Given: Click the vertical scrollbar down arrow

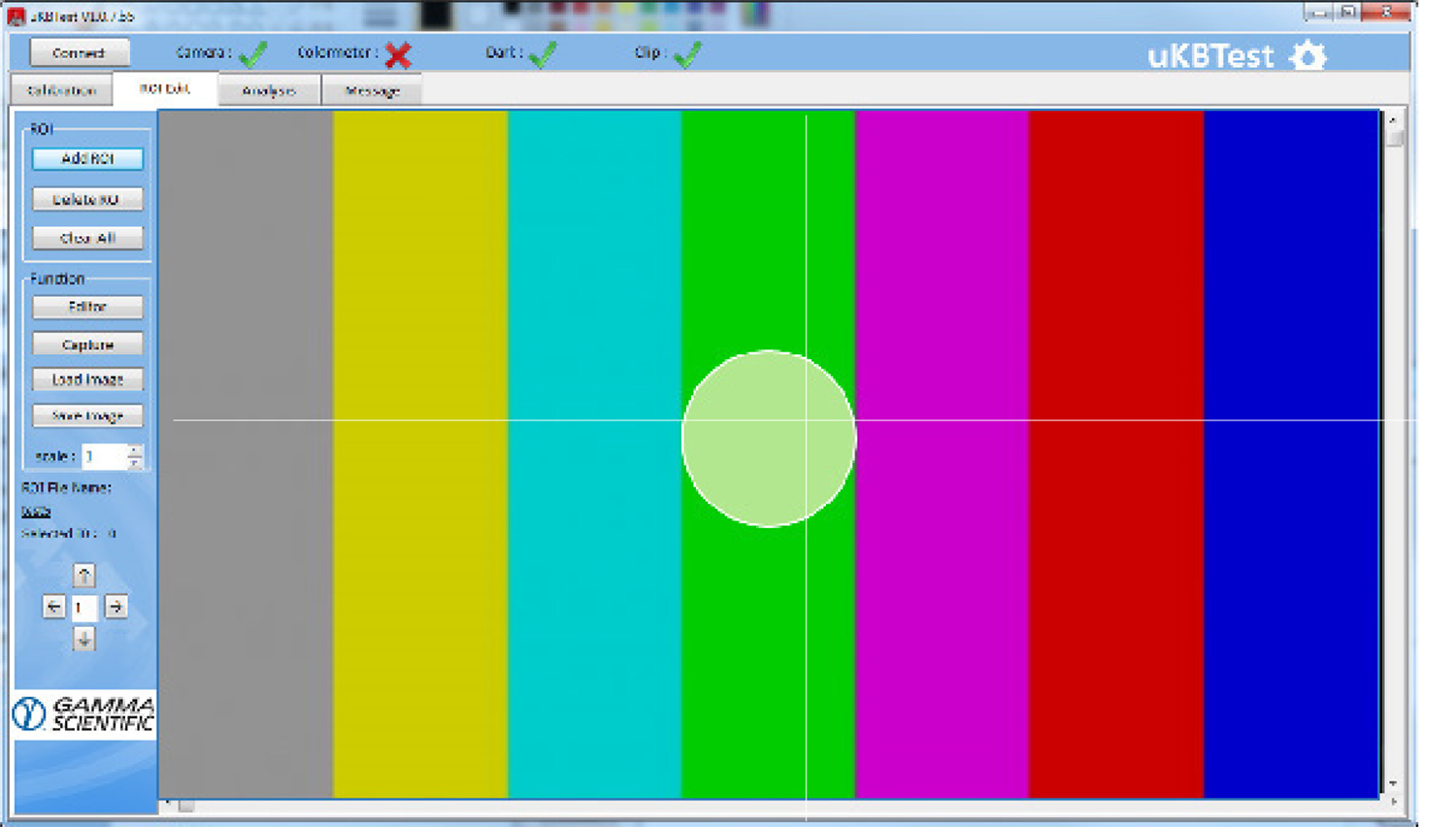Looking at the screenshot, I should tap(1393, 783).
